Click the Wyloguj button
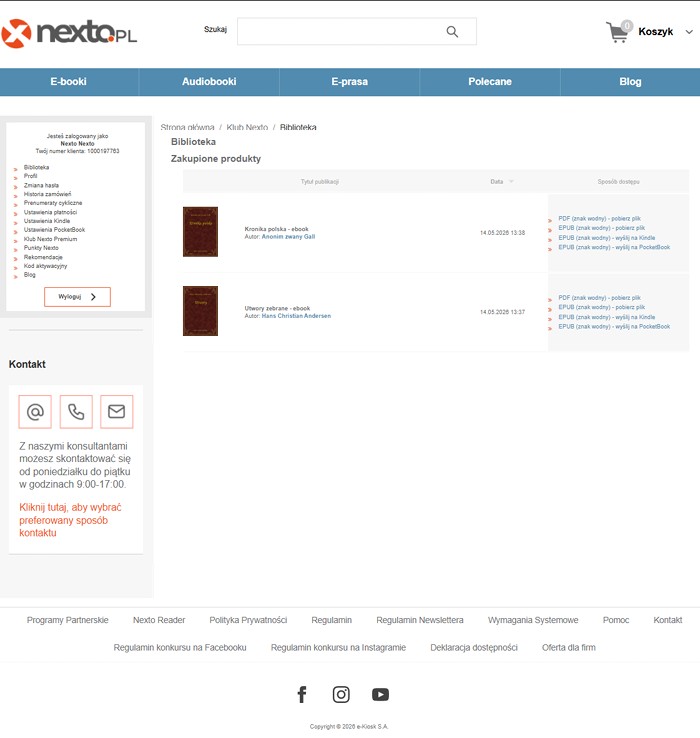This screenshot has width=700, height=738. pyautogui.click(x=77, y=297)
